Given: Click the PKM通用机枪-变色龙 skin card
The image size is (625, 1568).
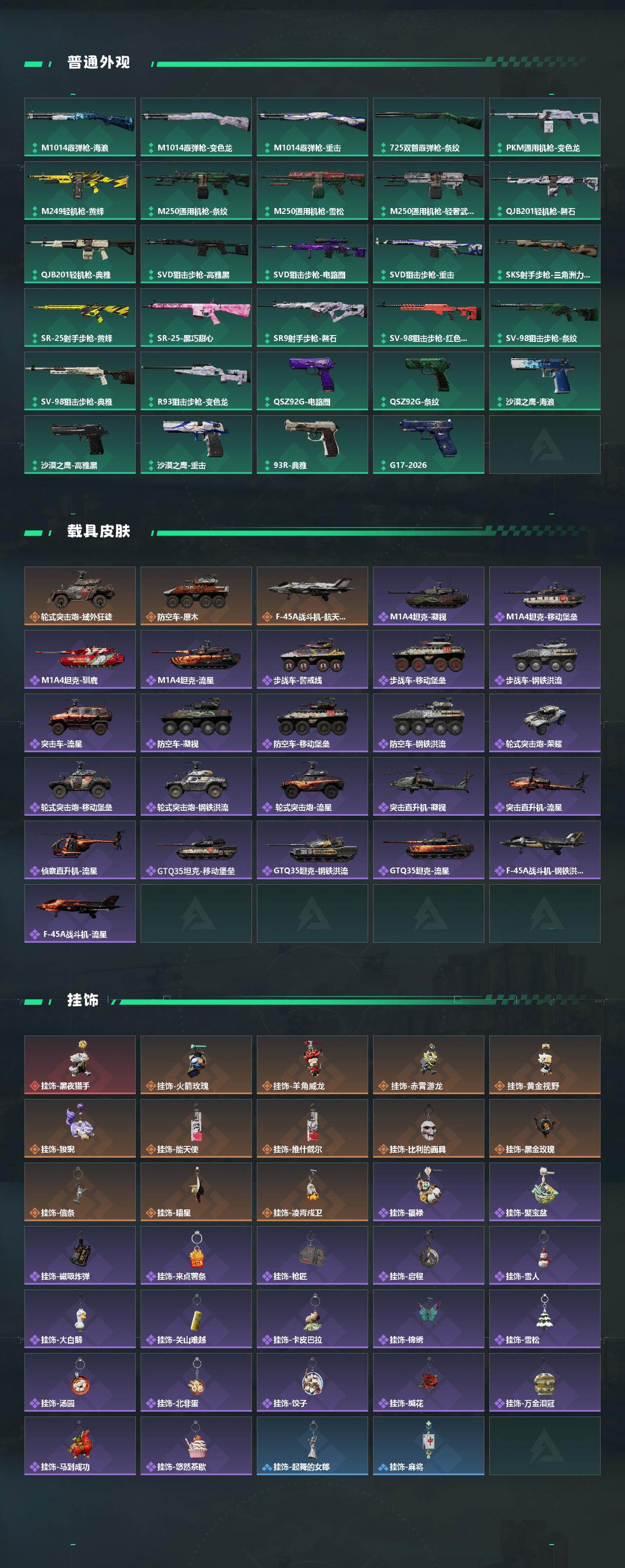Looking at the screenshot, I should coord(544,127).
